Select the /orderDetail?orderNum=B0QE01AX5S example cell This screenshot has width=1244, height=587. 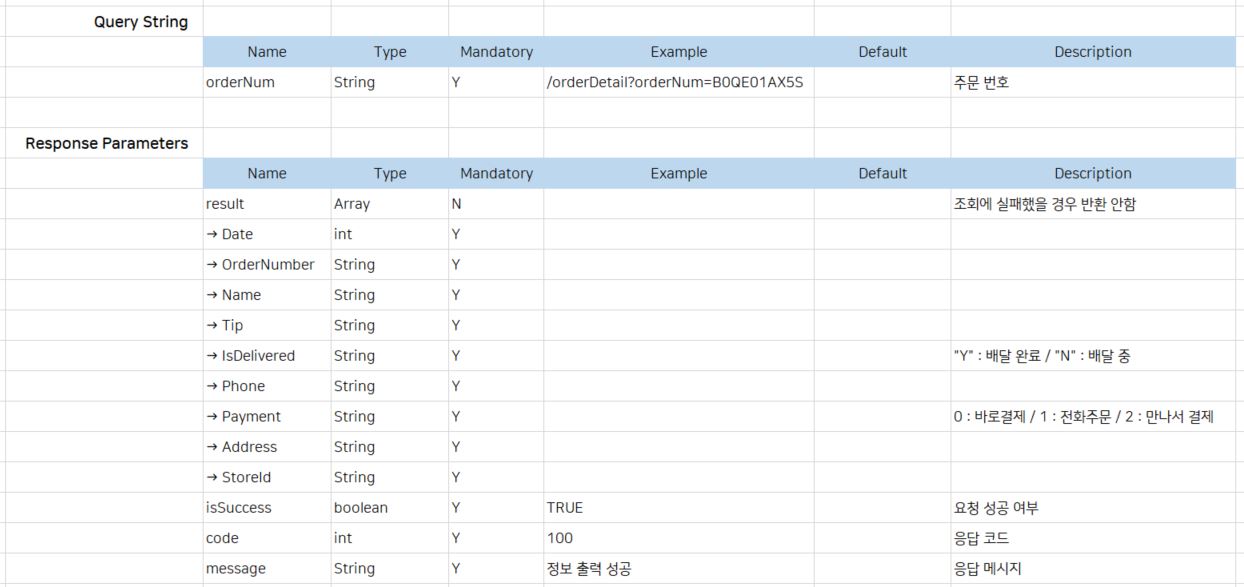pos(675,83)
